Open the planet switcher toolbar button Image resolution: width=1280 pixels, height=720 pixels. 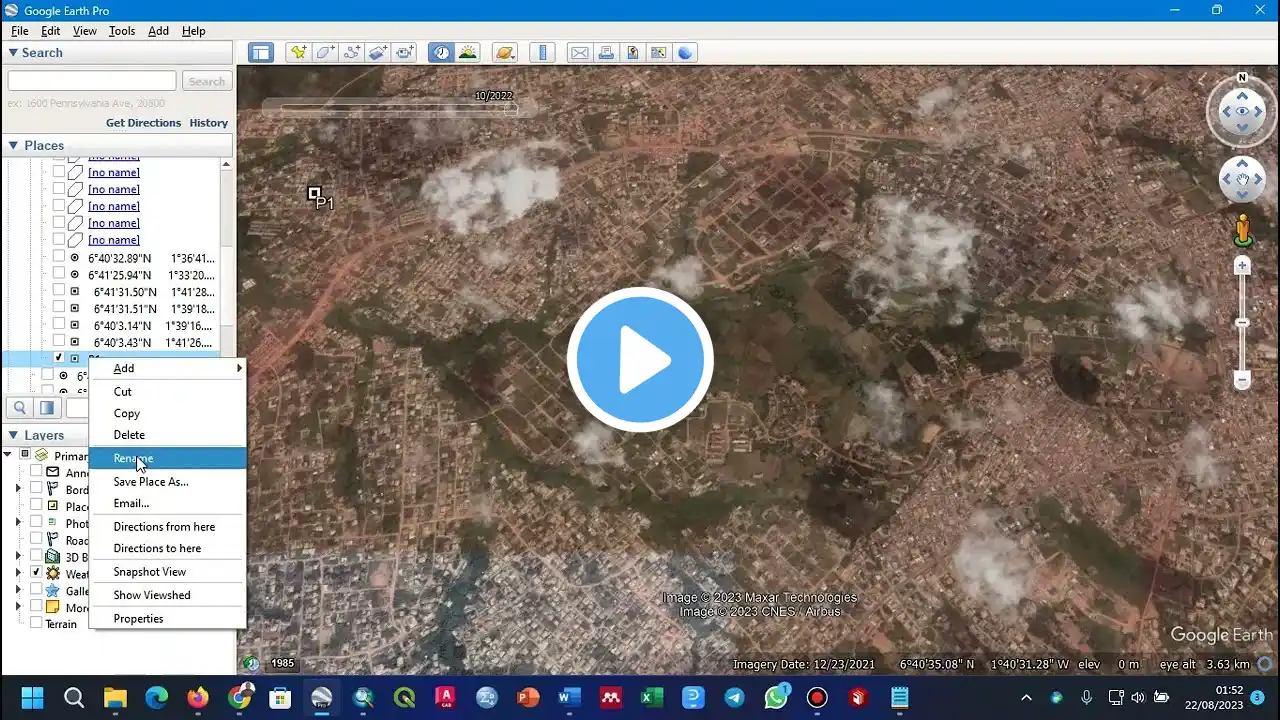coord(505,53)
